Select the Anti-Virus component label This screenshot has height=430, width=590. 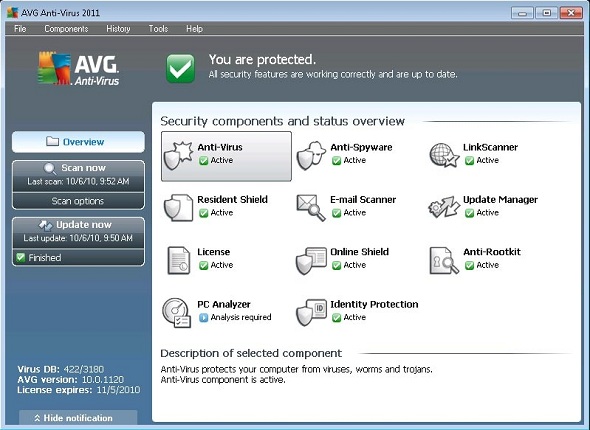[x=220, y=147]
